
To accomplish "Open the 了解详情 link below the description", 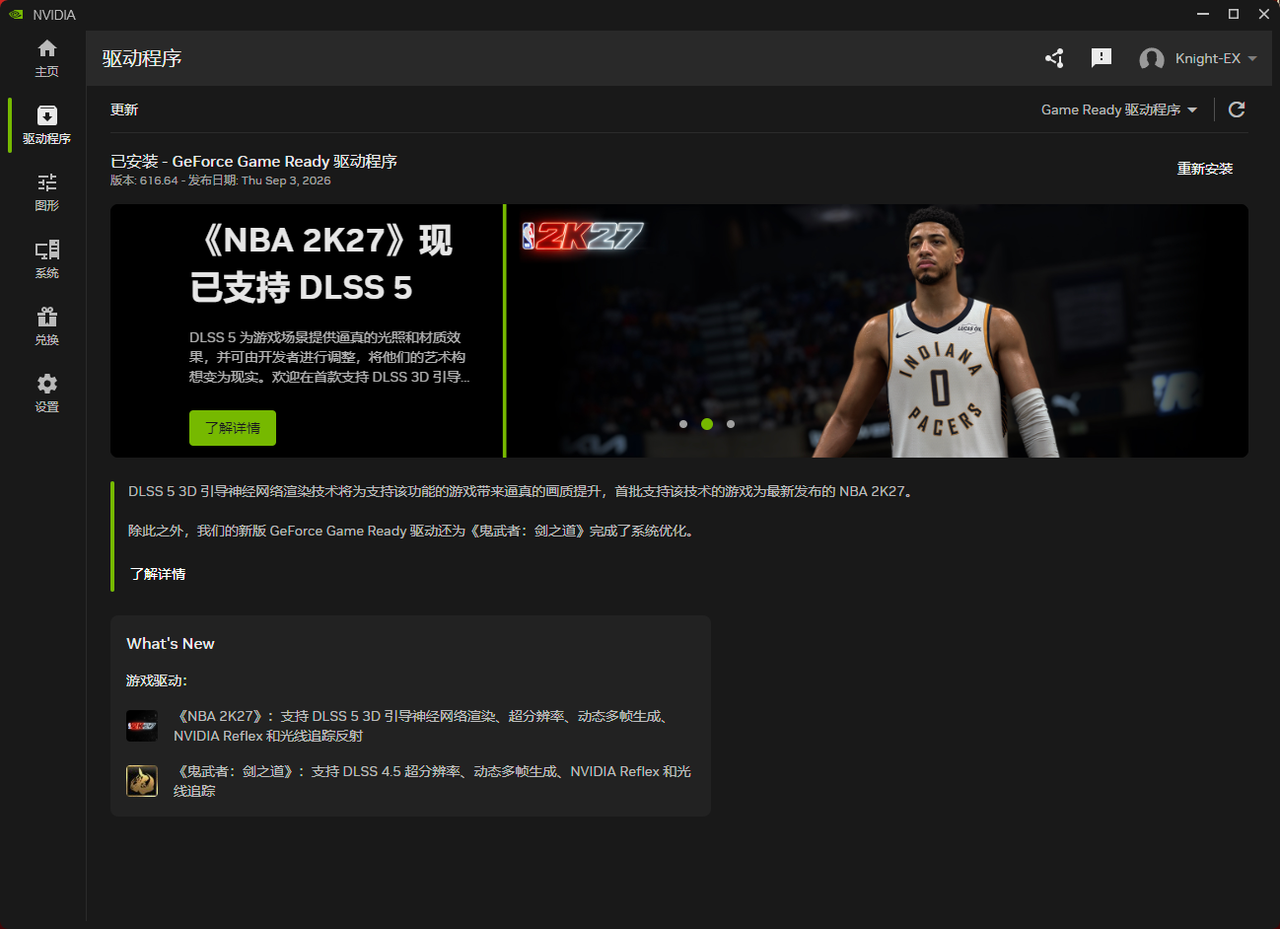I will (157, 574).
